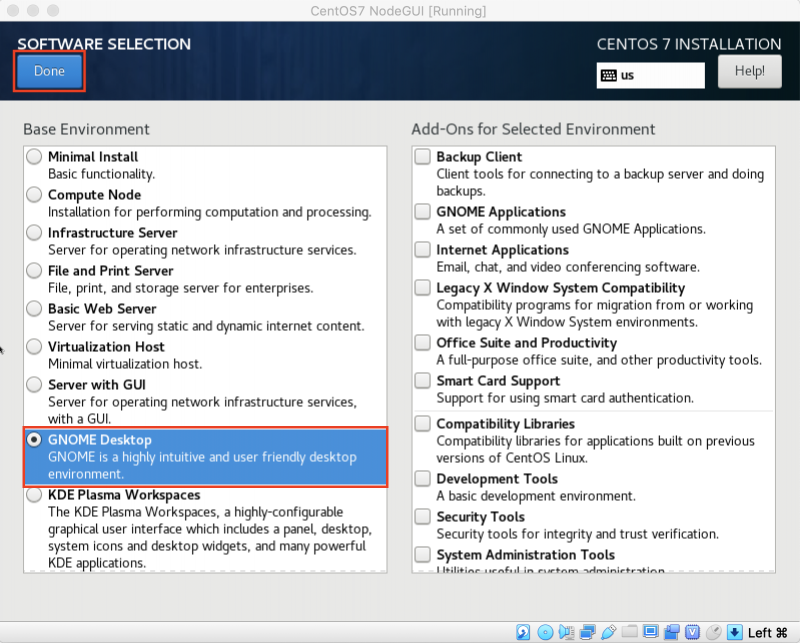
Task: Enable Office Suite and Productivity
Action: (422, 342)
